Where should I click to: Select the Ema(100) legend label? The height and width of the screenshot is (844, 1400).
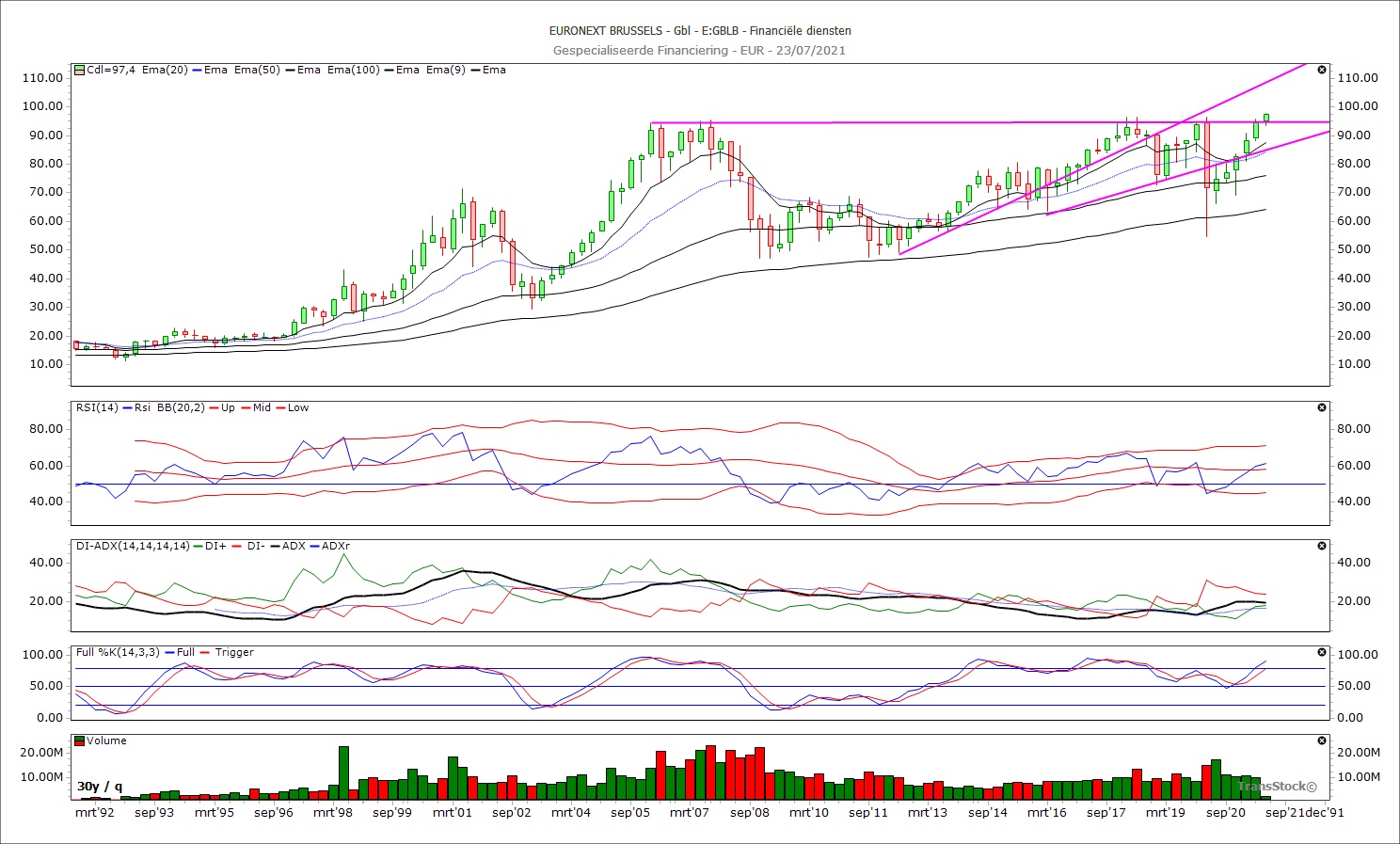pyautogui.click(x=353, y=70)
